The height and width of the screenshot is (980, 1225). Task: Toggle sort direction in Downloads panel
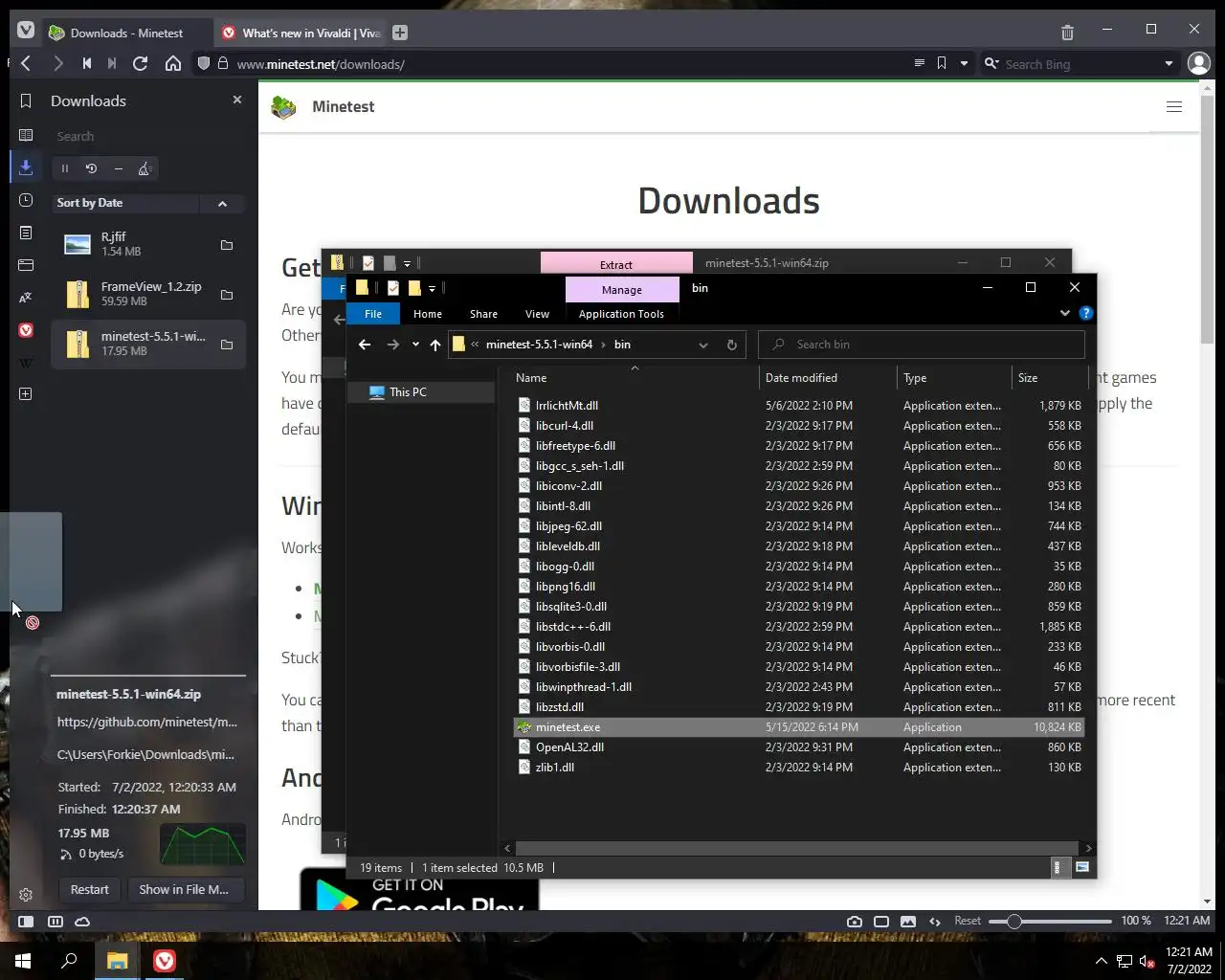(222, 203)
